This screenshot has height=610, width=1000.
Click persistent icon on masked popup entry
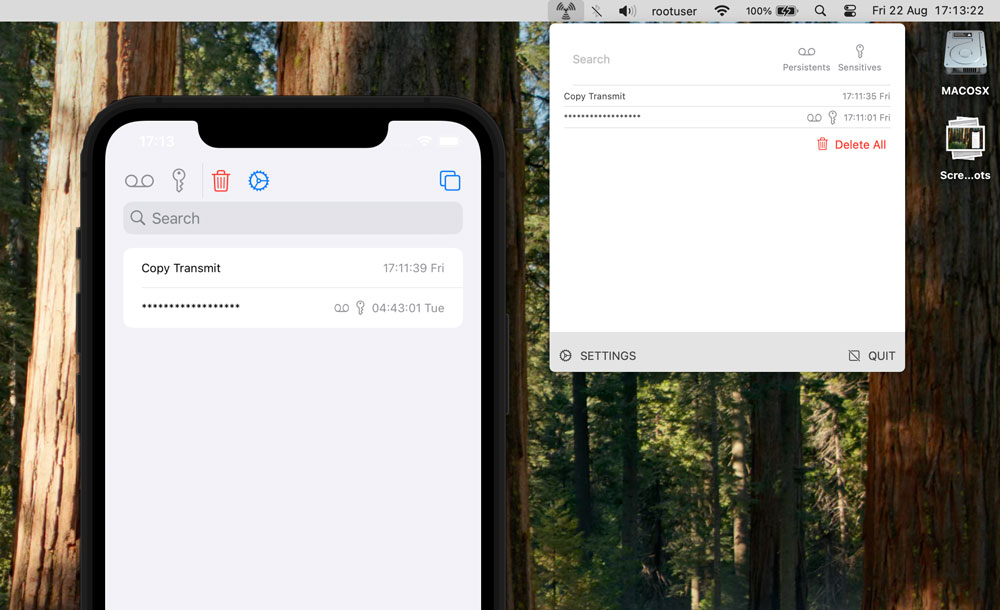tap(814, 118)
